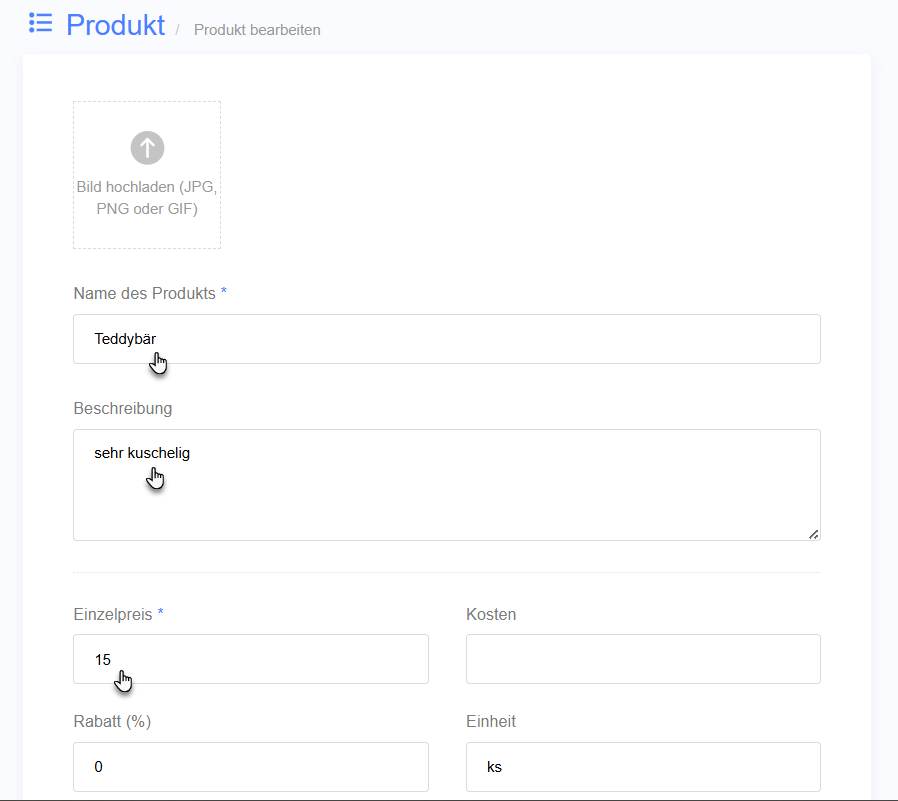Screen dimensions: 898x801
Task: Click the Beschreibung label
Action: [123, 408]
